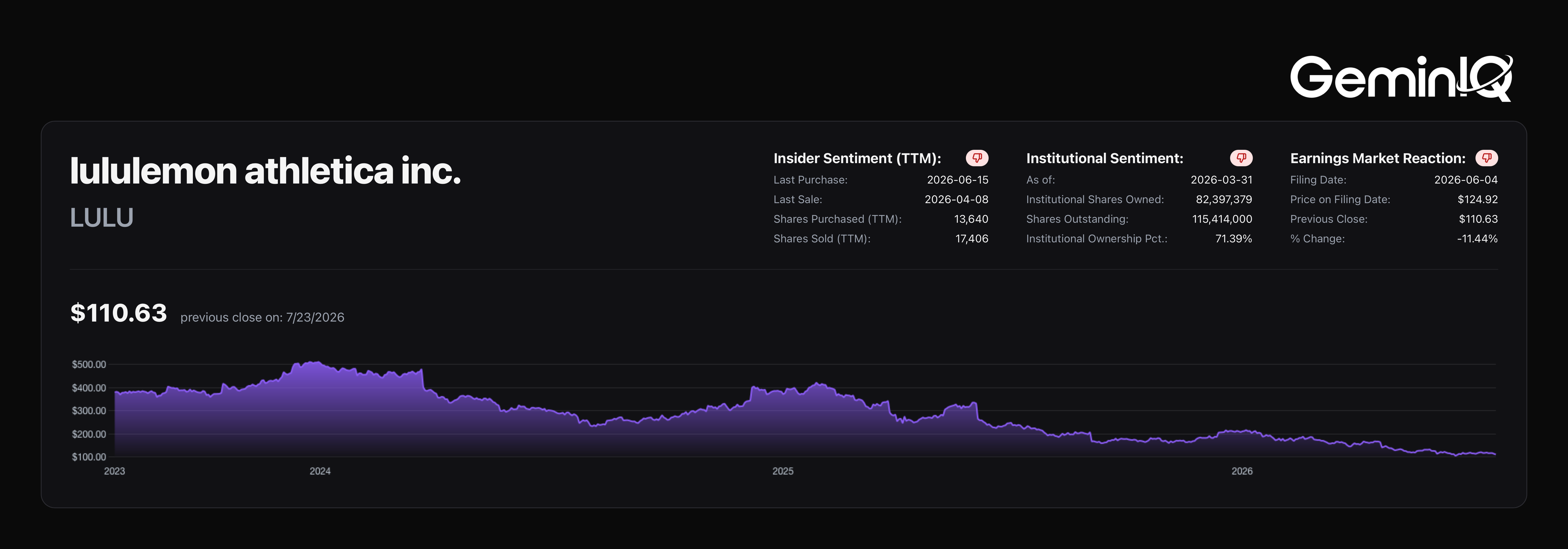Click previous close on 7/23/2026 text
The height and width of the screenshot is (549, 1568).
click(x=262, y=317)
